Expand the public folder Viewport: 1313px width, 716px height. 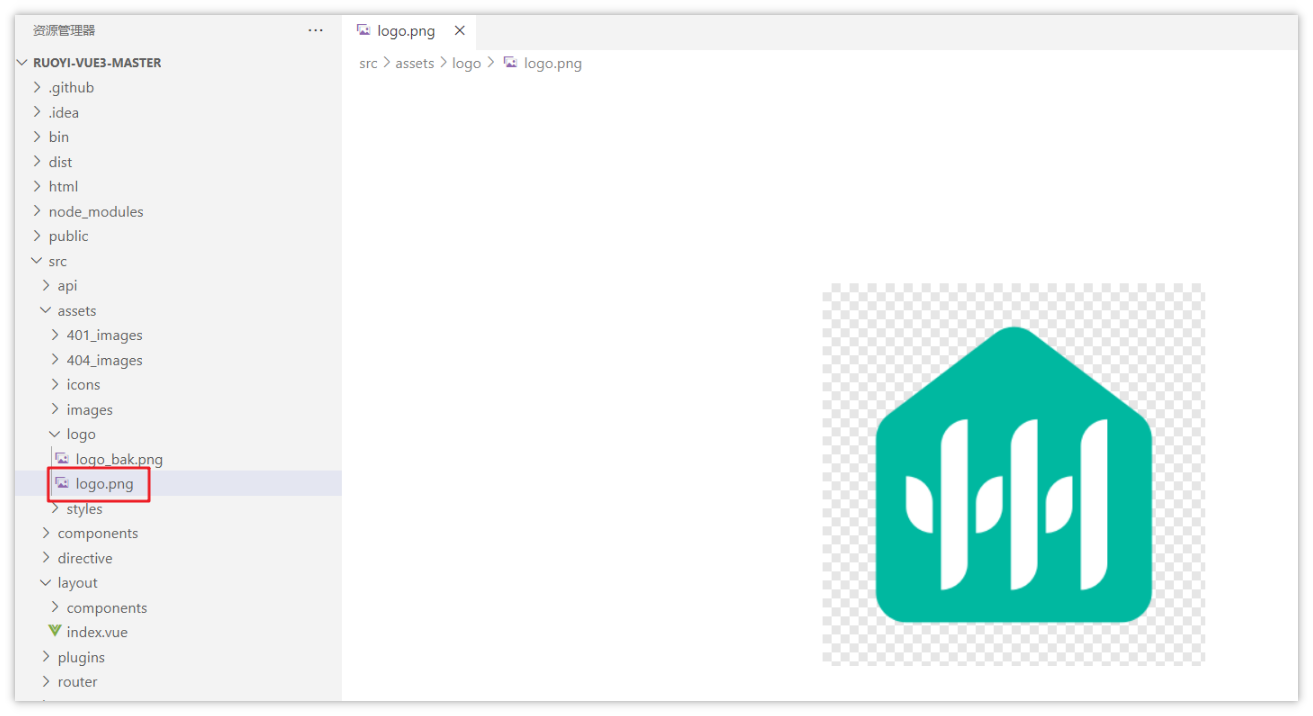pos(38,236)
